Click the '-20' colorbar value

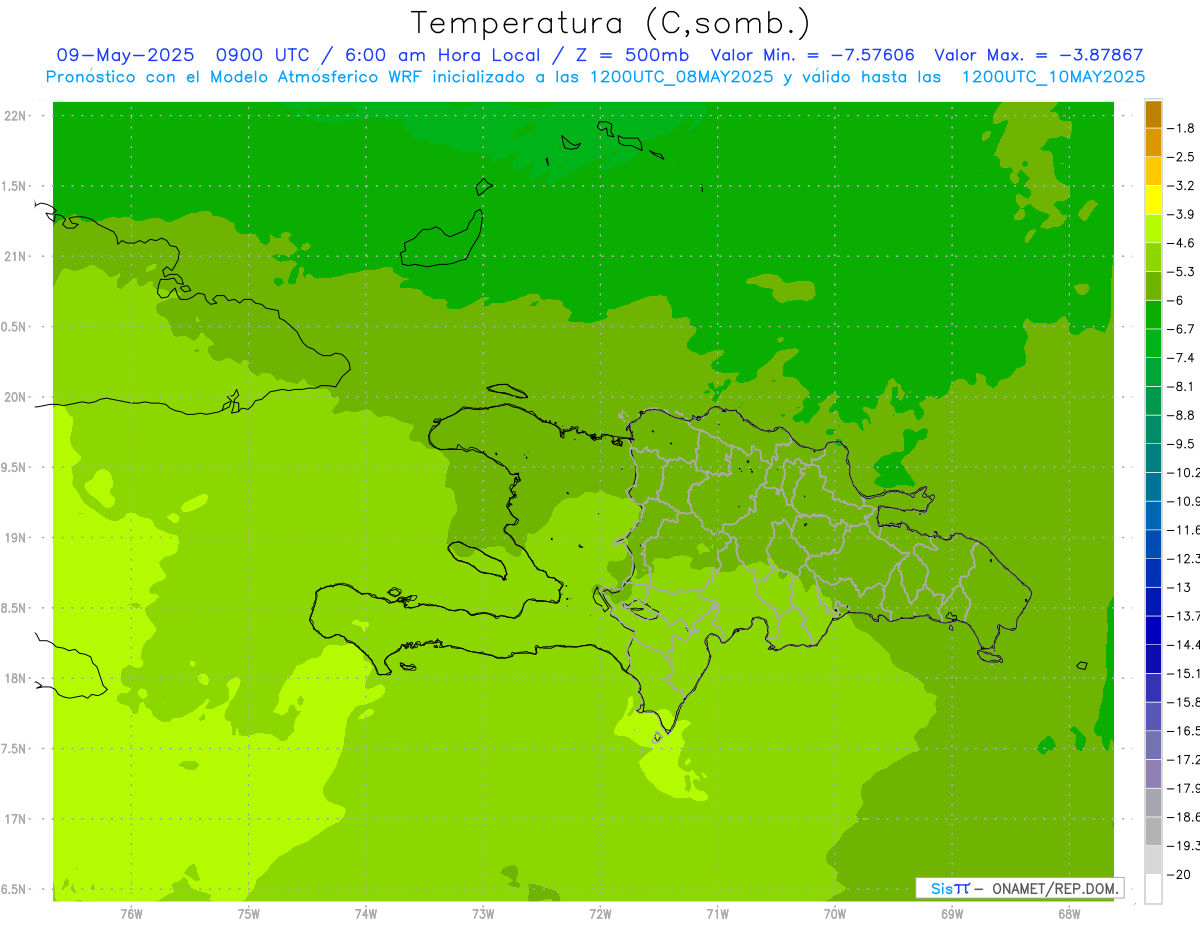(x=1179, y=875)
